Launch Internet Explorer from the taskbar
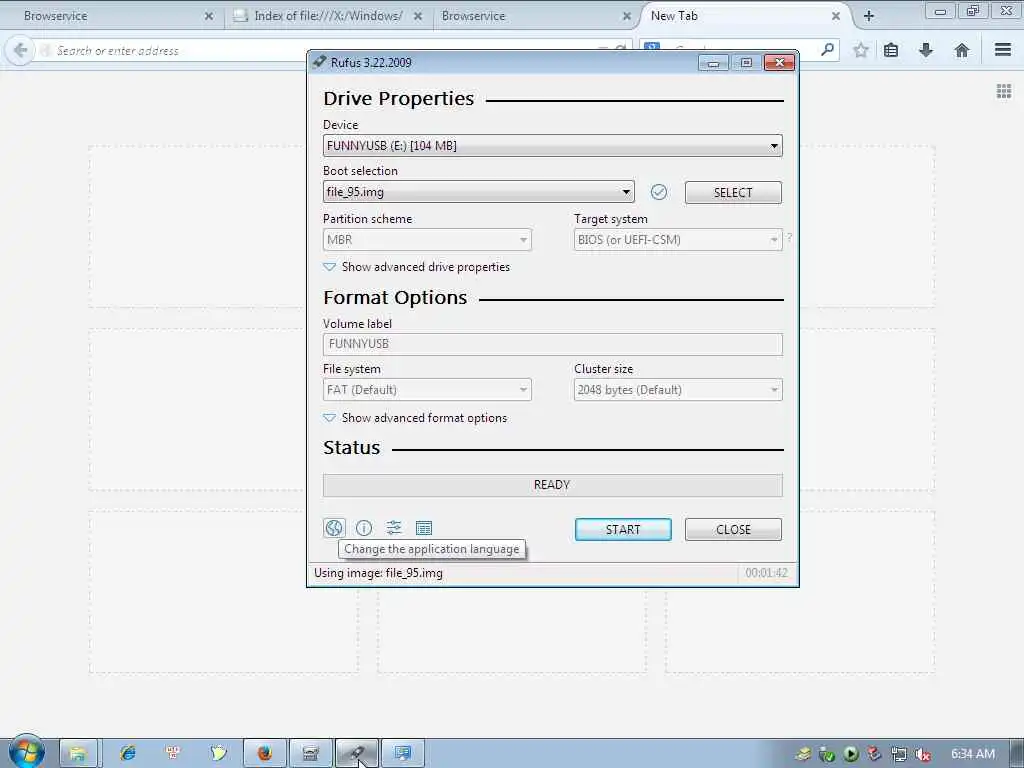Image resolution: width=1024 pixels, height=768 pixels. 127,753
